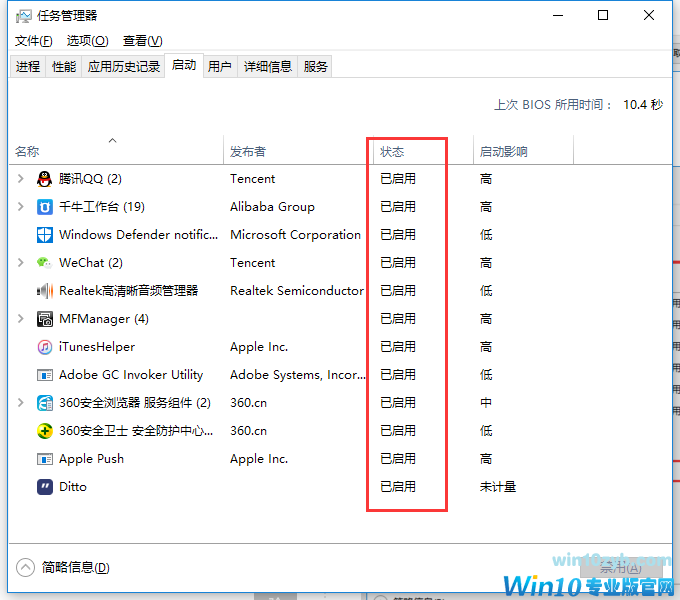Expand the MFManager group chevron
This screenshot has width=680, height=600.
pyautogui.click(x=21, y=319)
